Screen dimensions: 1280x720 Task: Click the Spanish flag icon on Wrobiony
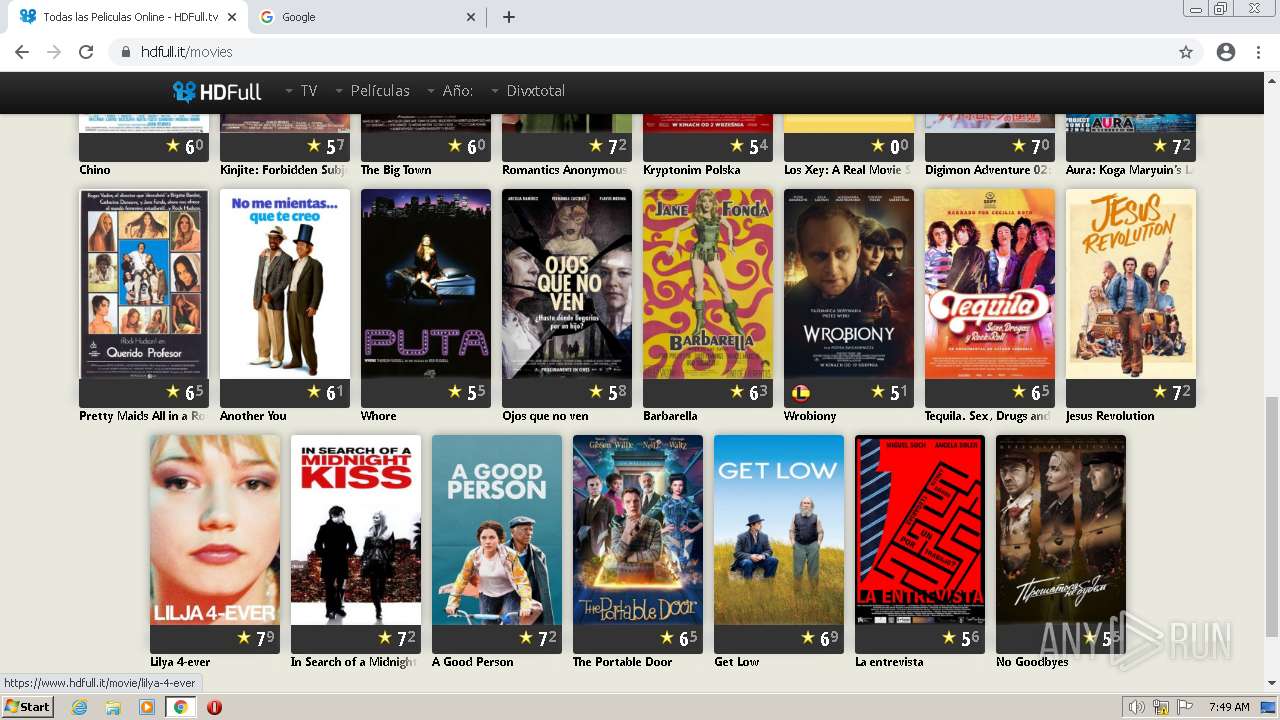(800, 393)
